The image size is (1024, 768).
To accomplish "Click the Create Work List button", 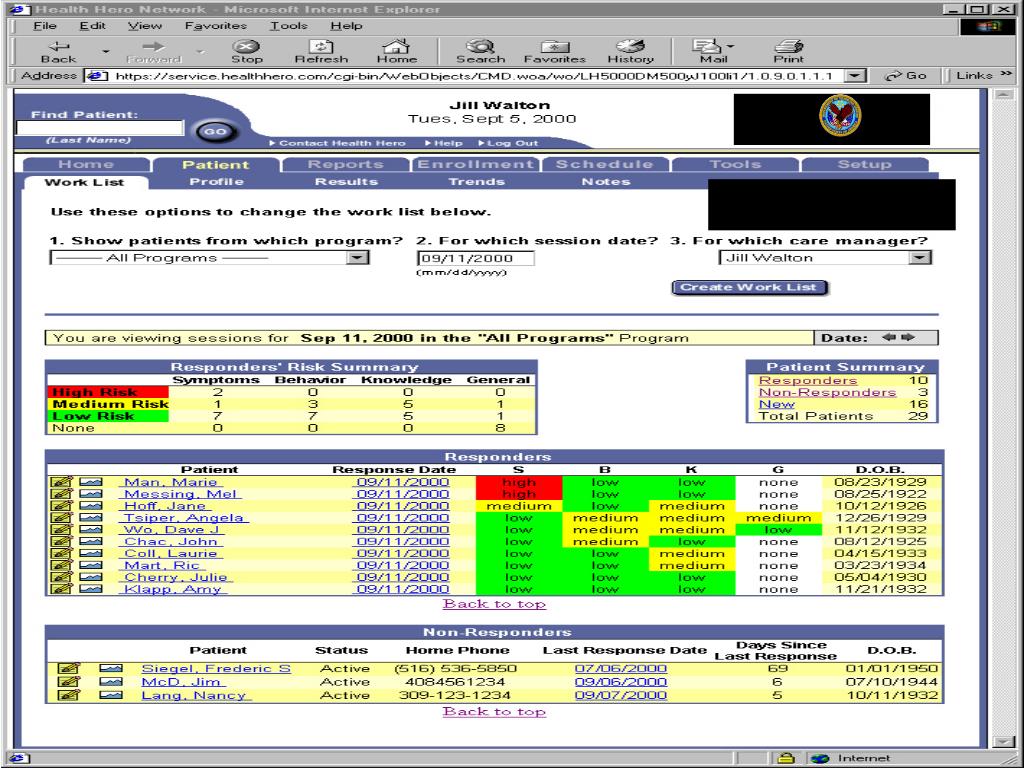I will pyautogui.click(x=749, y=287).
